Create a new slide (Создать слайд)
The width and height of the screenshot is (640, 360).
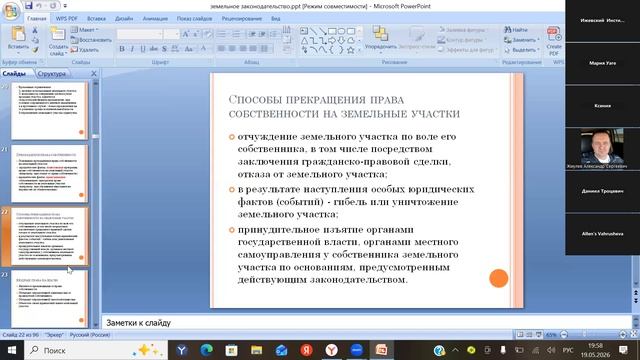58,41
